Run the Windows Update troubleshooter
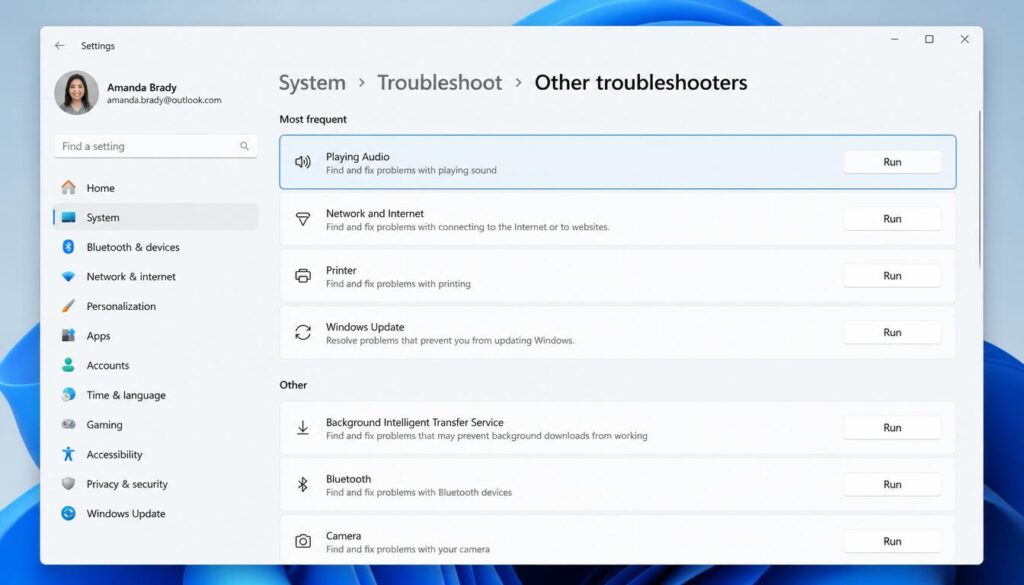 892,332
